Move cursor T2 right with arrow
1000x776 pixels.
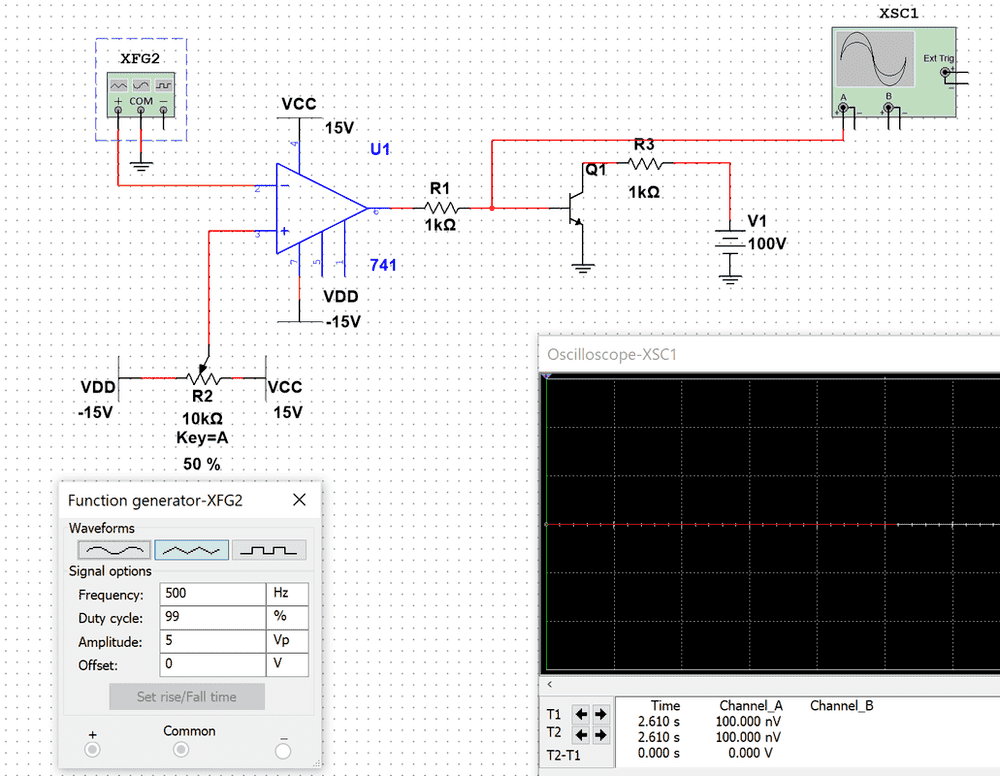(x=600, y=734)
